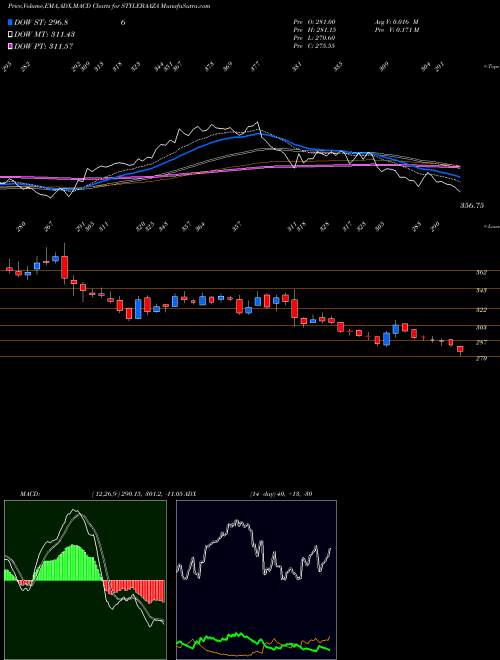Click the 'Pre C: 275.55' close value
The height and width of the screenshot is (660, 500).
point(314,46)
